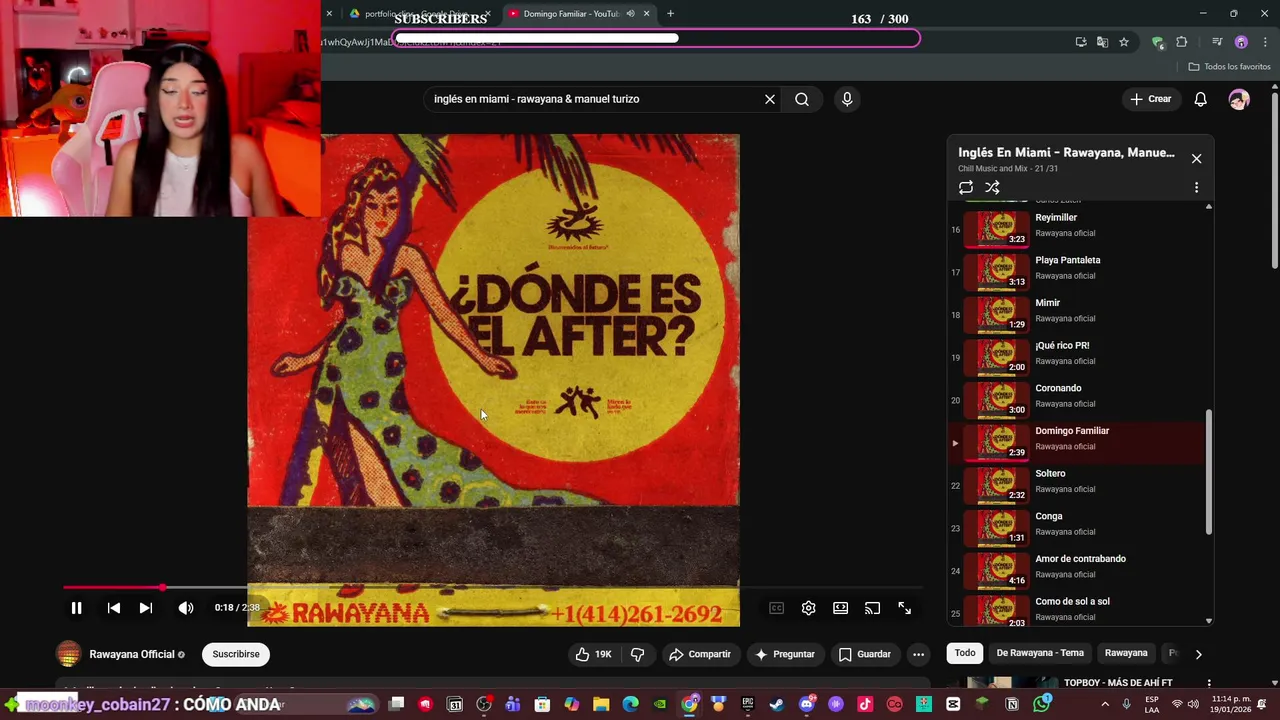
Task: Select Mimir in the playlist
Action: tap(1077, 315)
